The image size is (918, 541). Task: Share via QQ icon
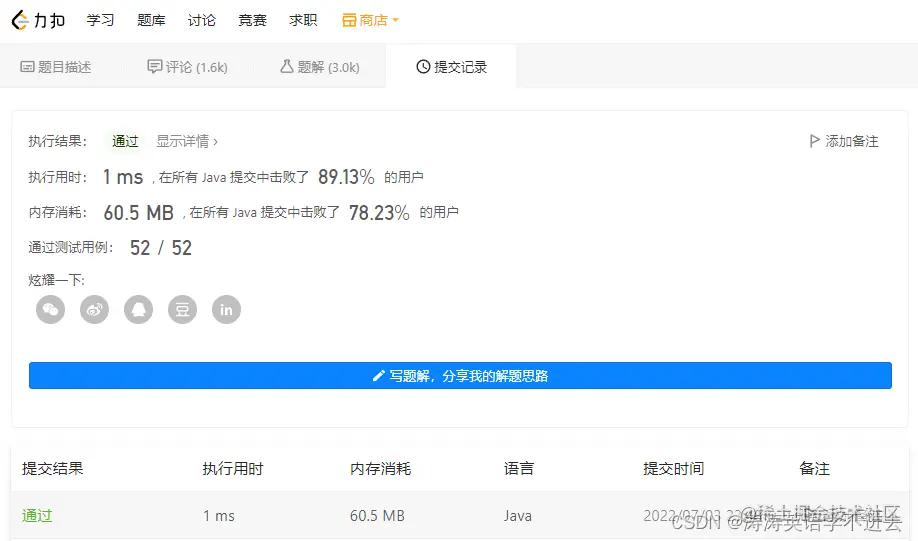pyautogui.click(x=139, y=309)
